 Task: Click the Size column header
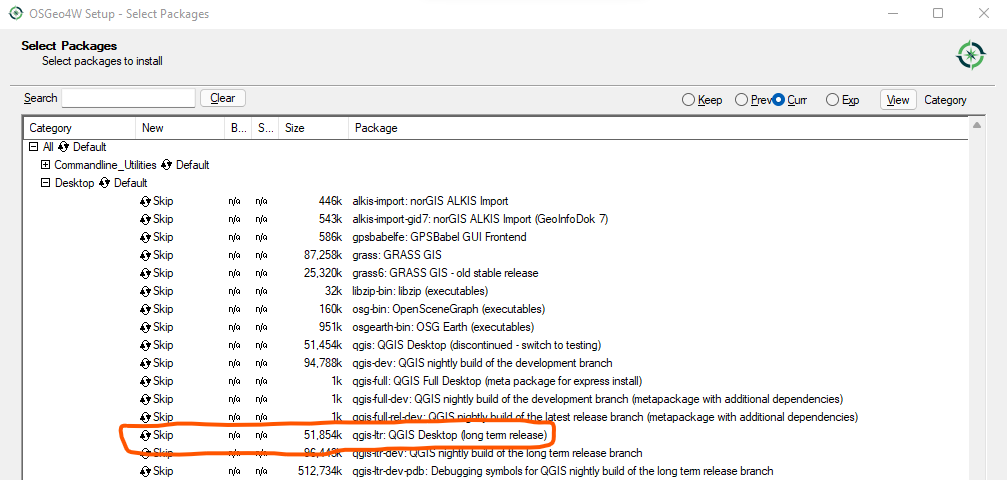tap(313, 128)
